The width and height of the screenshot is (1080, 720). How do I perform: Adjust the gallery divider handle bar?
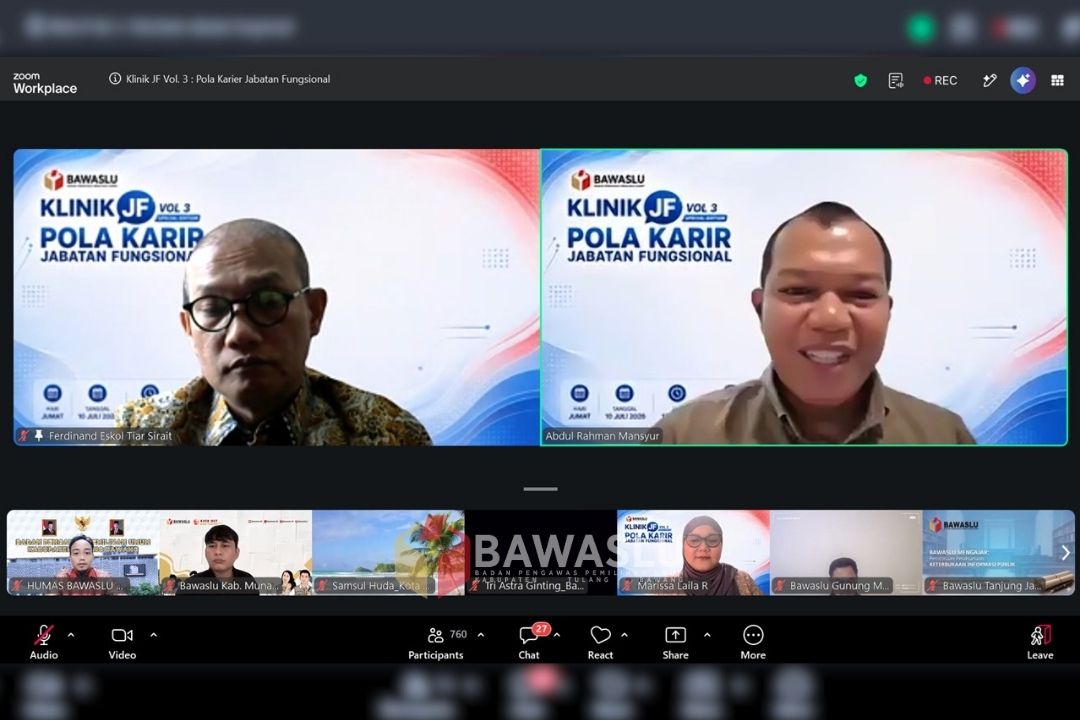540,489
